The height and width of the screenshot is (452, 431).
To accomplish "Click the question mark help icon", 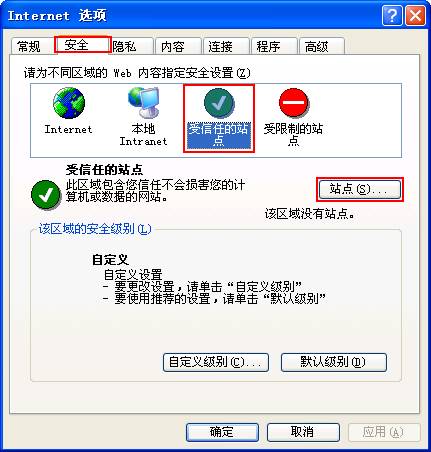I will 392,16.
